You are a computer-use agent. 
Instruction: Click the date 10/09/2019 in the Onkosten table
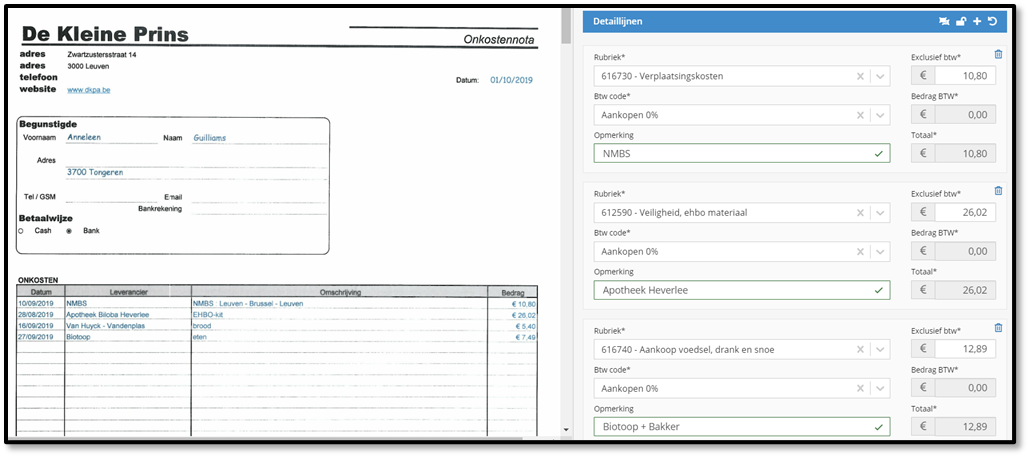tap(35, 304)
